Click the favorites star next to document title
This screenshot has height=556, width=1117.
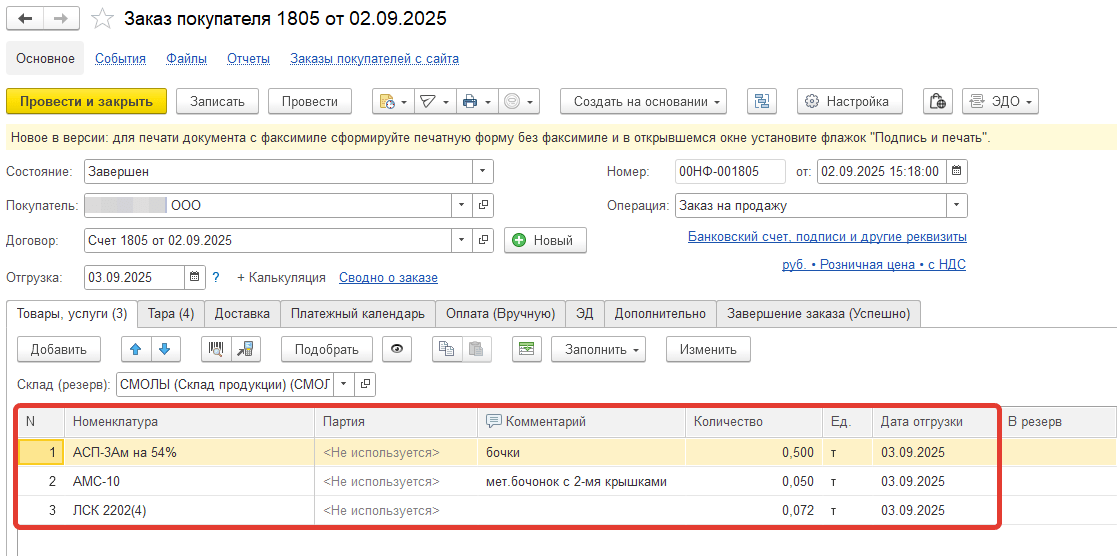[101, 19]
